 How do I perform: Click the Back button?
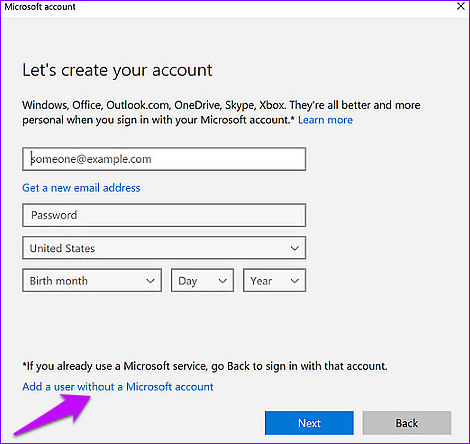(x=407, y=423)
